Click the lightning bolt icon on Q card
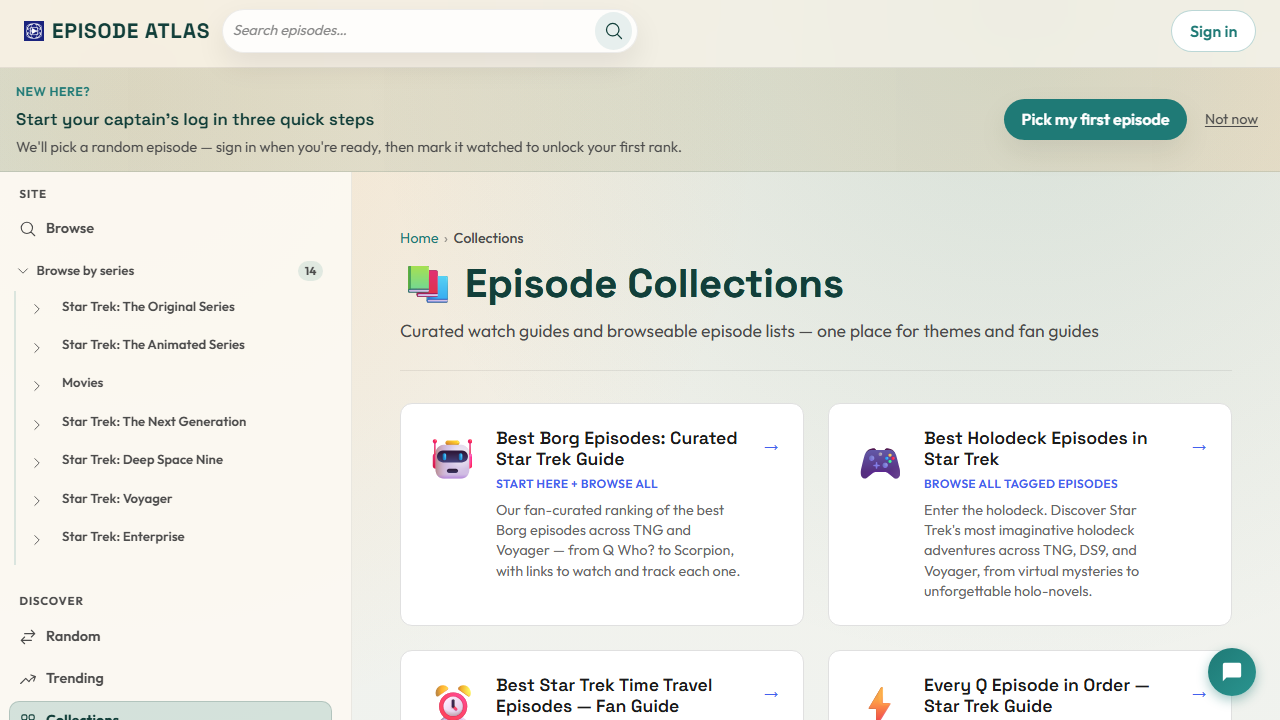This screenshot has height=720, width=1280. [x=880, y=703]
